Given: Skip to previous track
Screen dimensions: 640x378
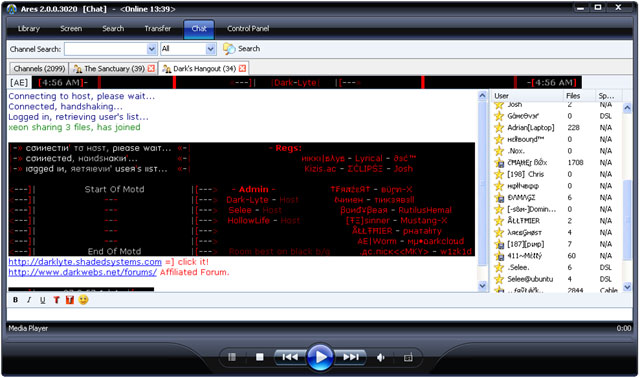Looking at the screenshot, I should [290, 357].
